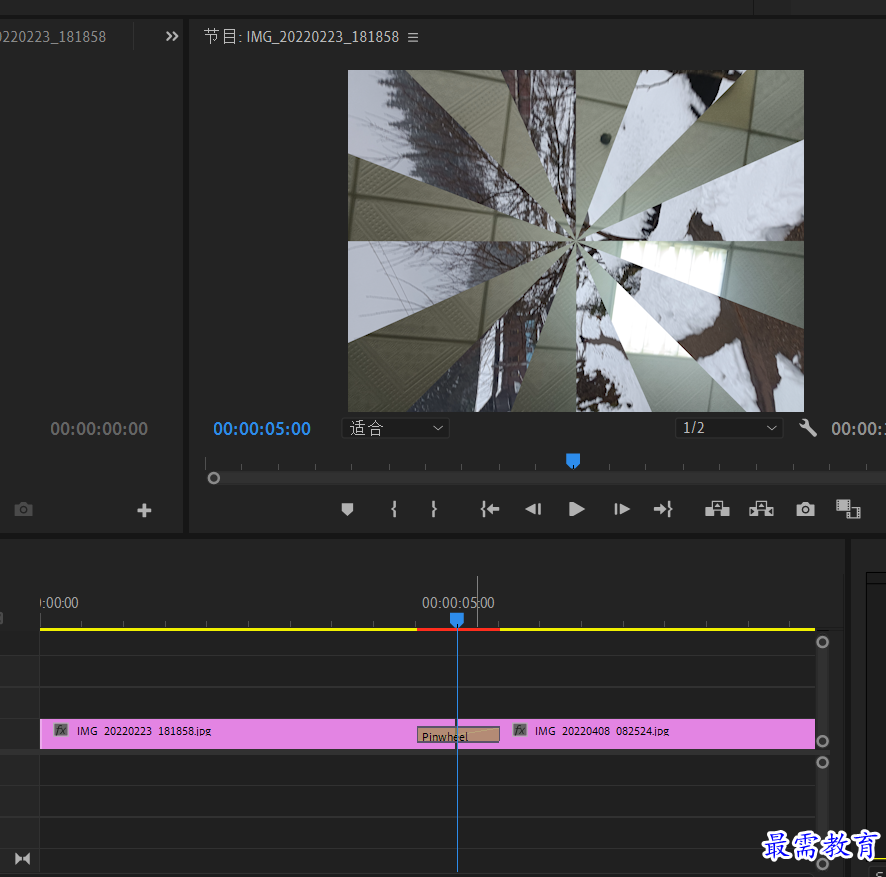Screen dimensions: 886x877
Task: Select the Pinwheel transition on timeline
Action: 458,735
